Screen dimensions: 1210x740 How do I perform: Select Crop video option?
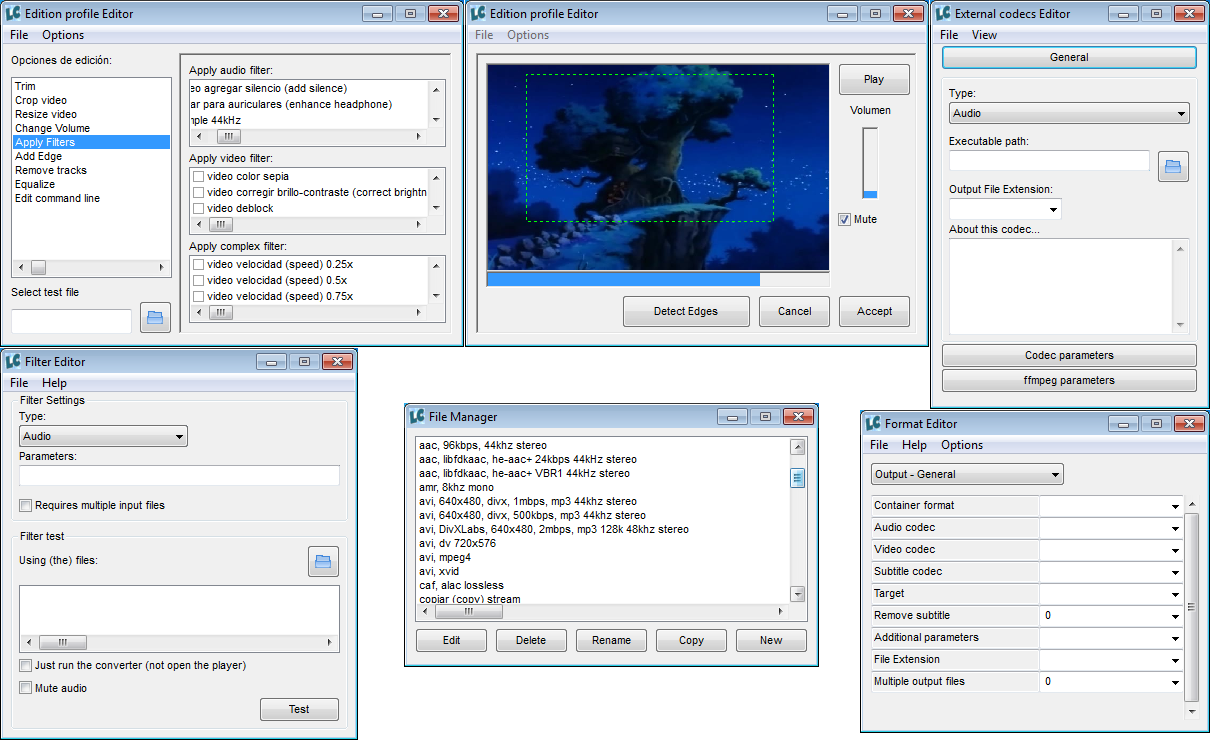coord(91,100)
